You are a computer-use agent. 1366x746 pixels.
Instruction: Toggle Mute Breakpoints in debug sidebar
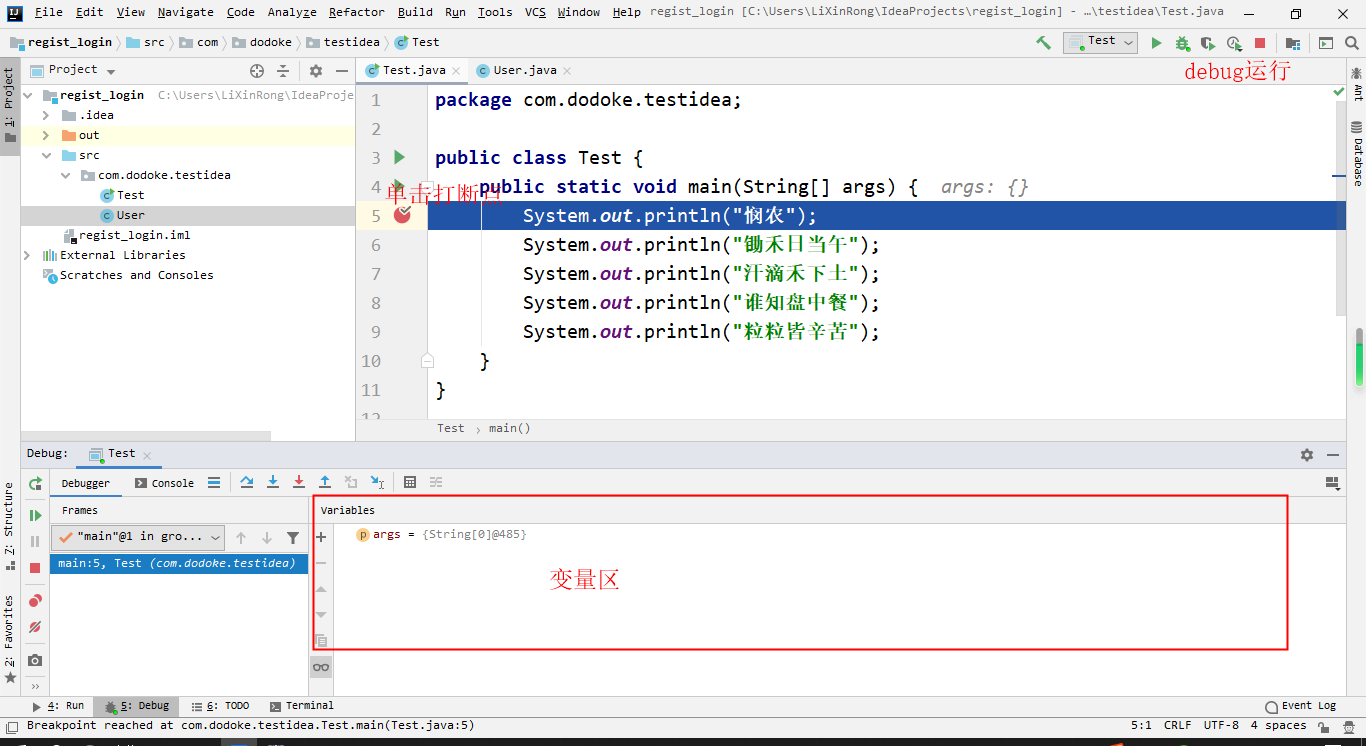tap(35, 627)
